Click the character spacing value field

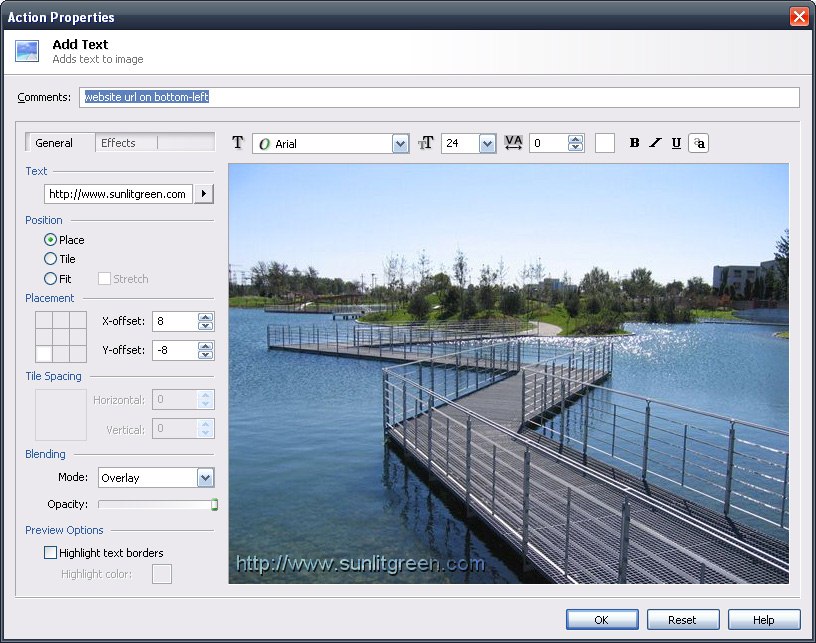pyautogui.click(x=549, y=143)
